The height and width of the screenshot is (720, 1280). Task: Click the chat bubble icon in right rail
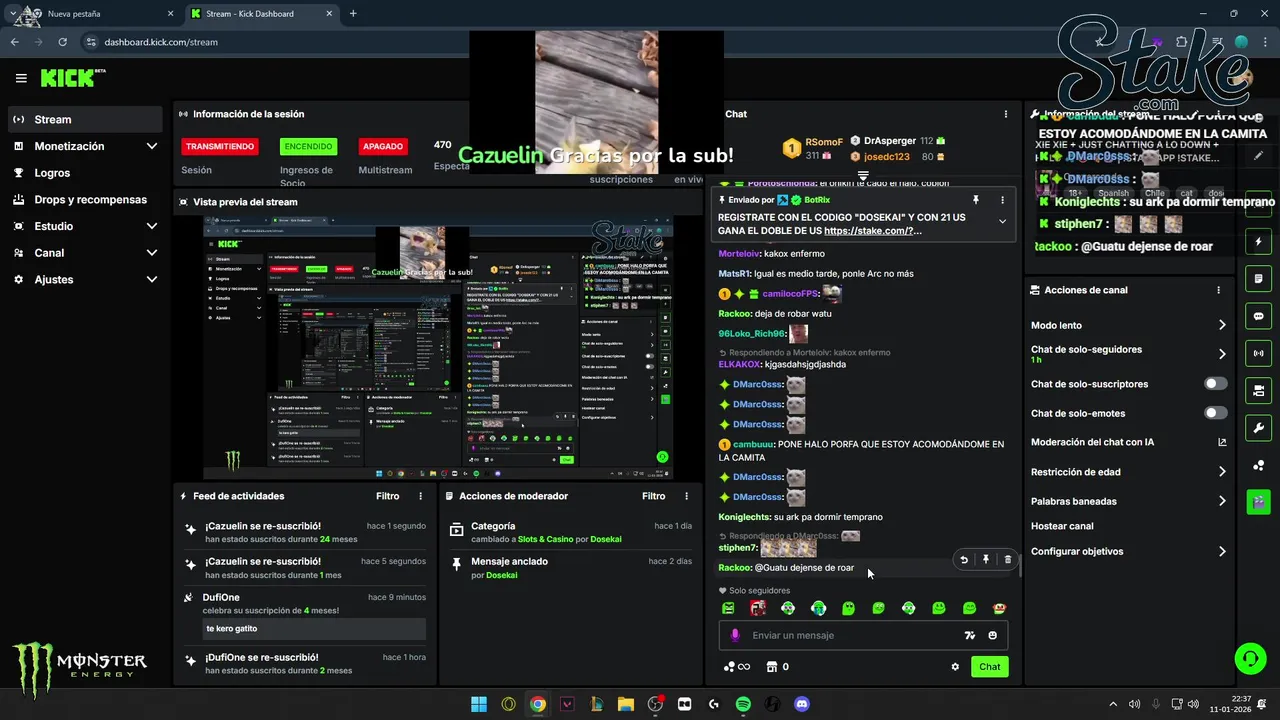(x=1258, y=316)
